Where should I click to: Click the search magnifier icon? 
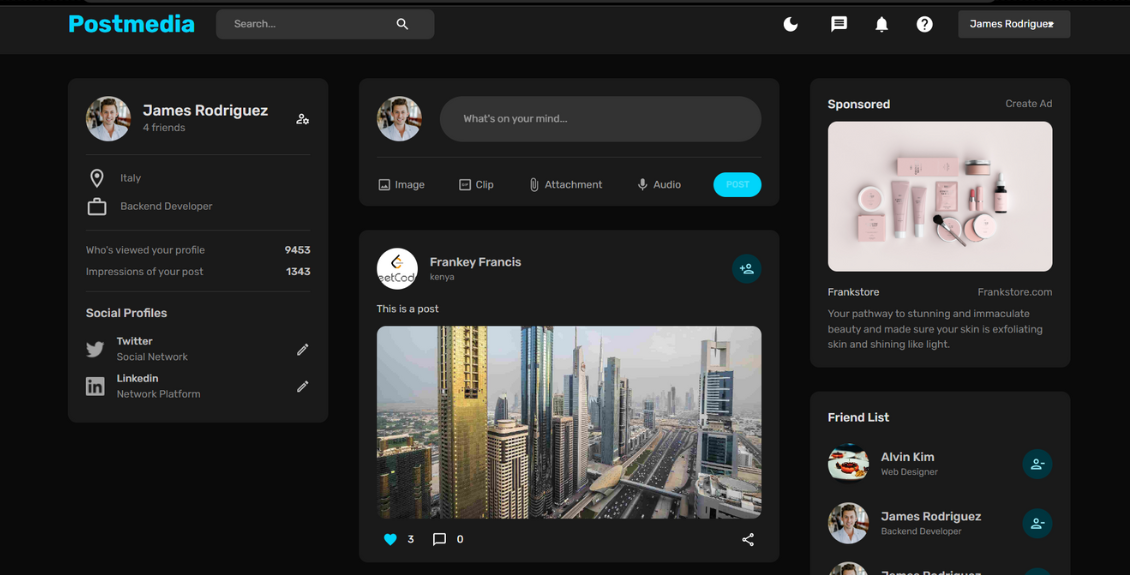click(402, 24)
